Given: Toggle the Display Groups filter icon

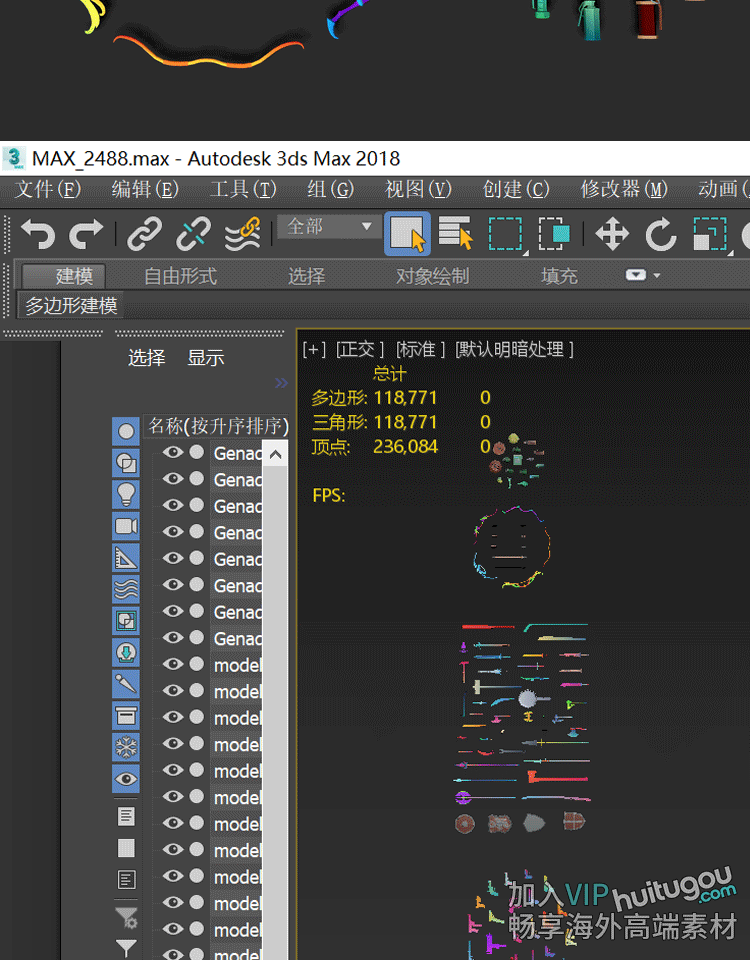Looking at the screenshot, I should point(126,621).
